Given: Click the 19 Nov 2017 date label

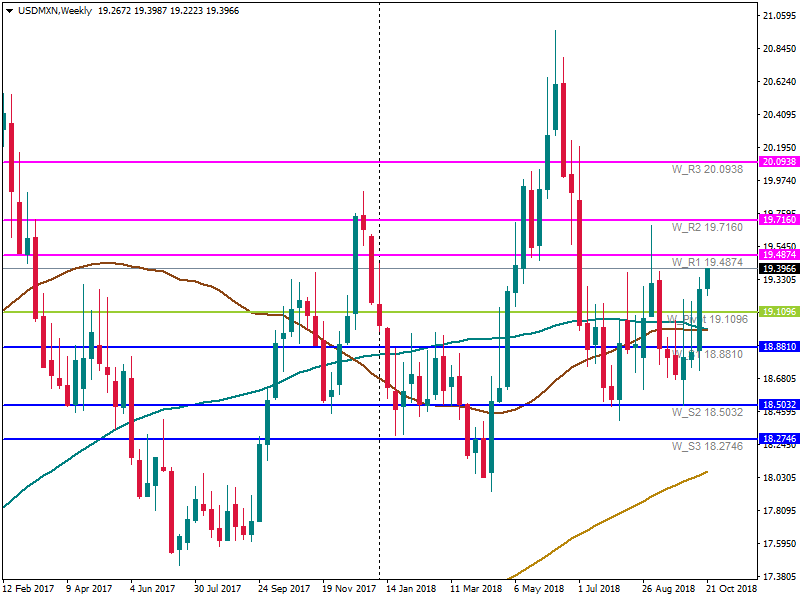Looking at the screenshot, I should pyautogui.click(x=348, y=590).
